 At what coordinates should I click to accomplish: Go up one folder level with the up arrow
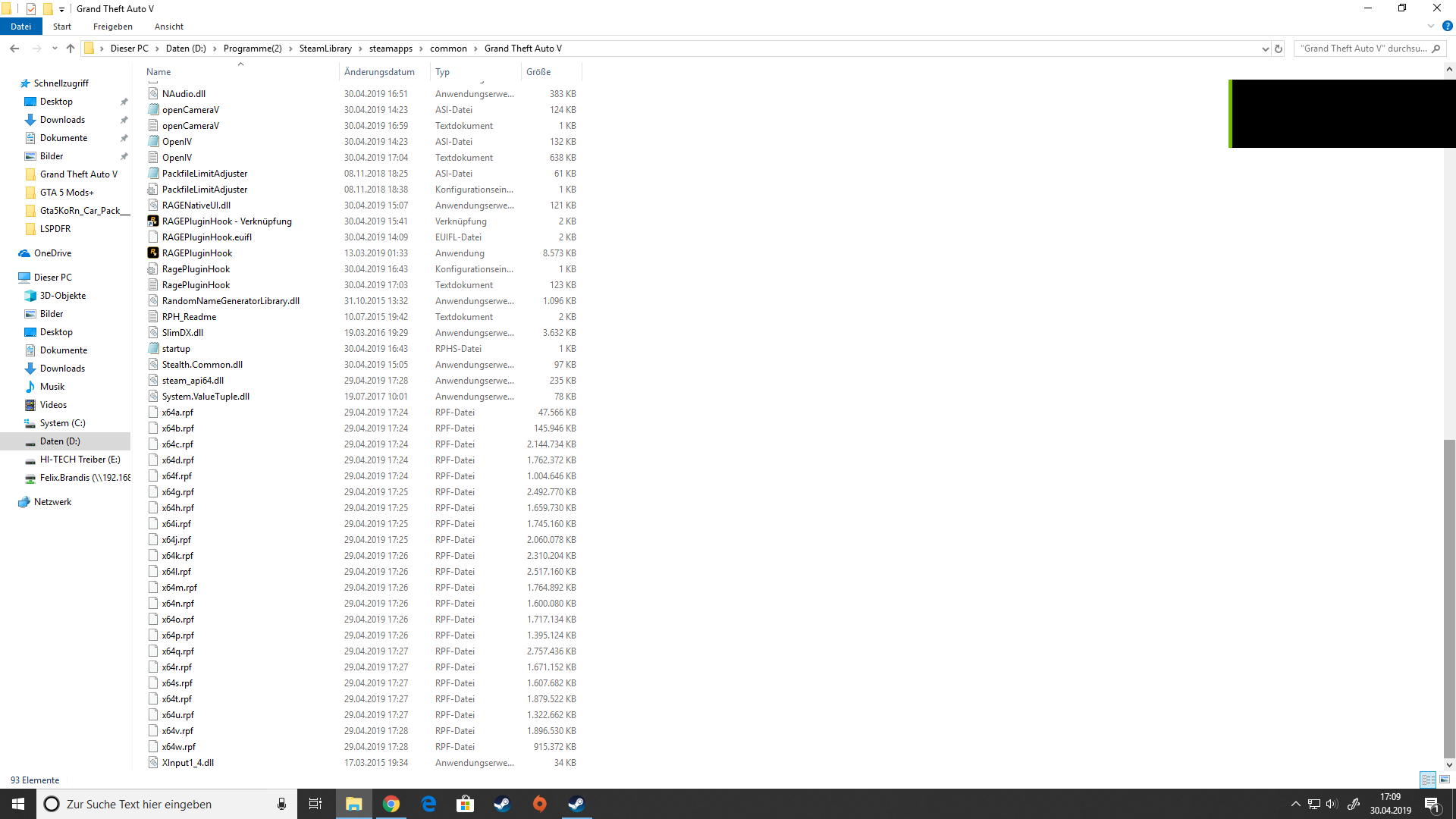(x=71, y=49)
